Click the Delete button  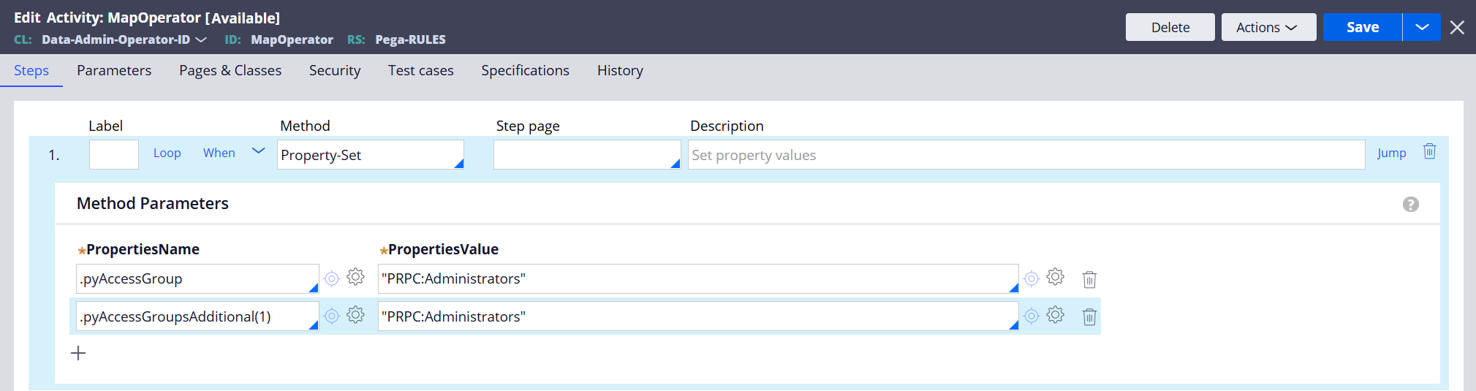[1170, 27]
